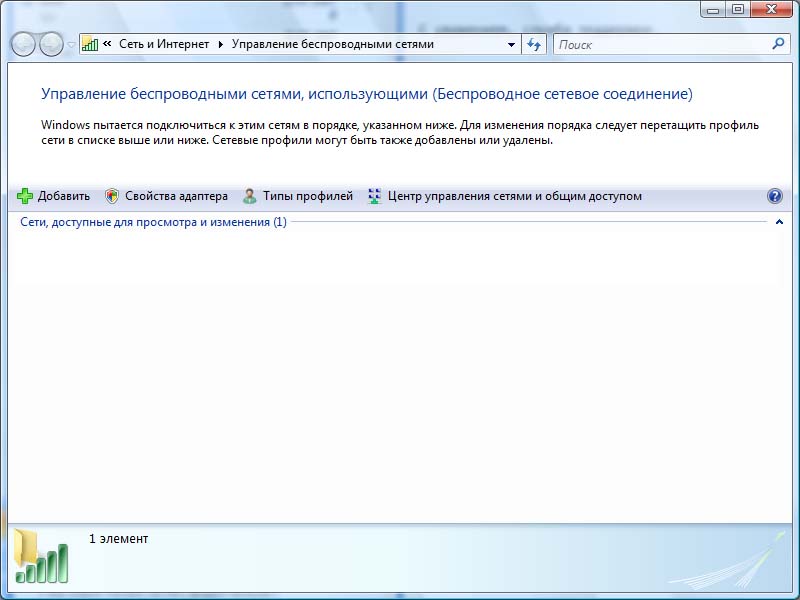Click the shield icon for adapter properties
800x600 pixels.
[112, 196]
